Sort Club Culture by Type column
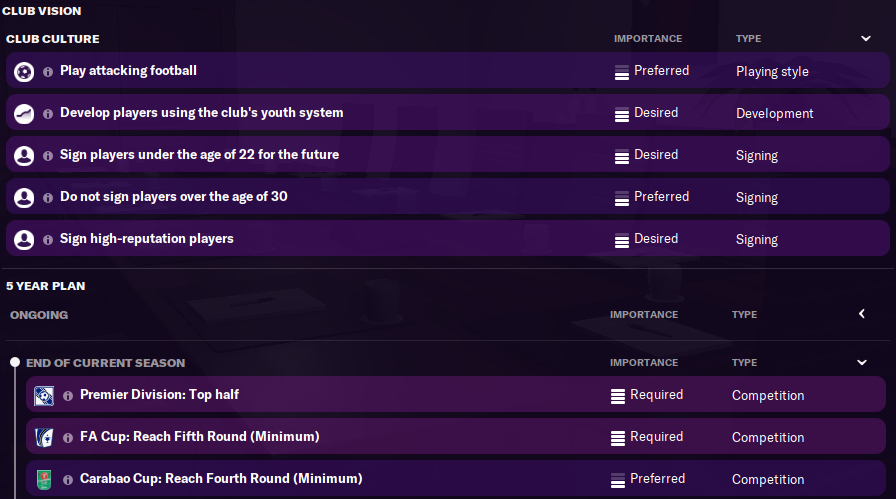The image size is (896, 499). (x=748, y=38)
